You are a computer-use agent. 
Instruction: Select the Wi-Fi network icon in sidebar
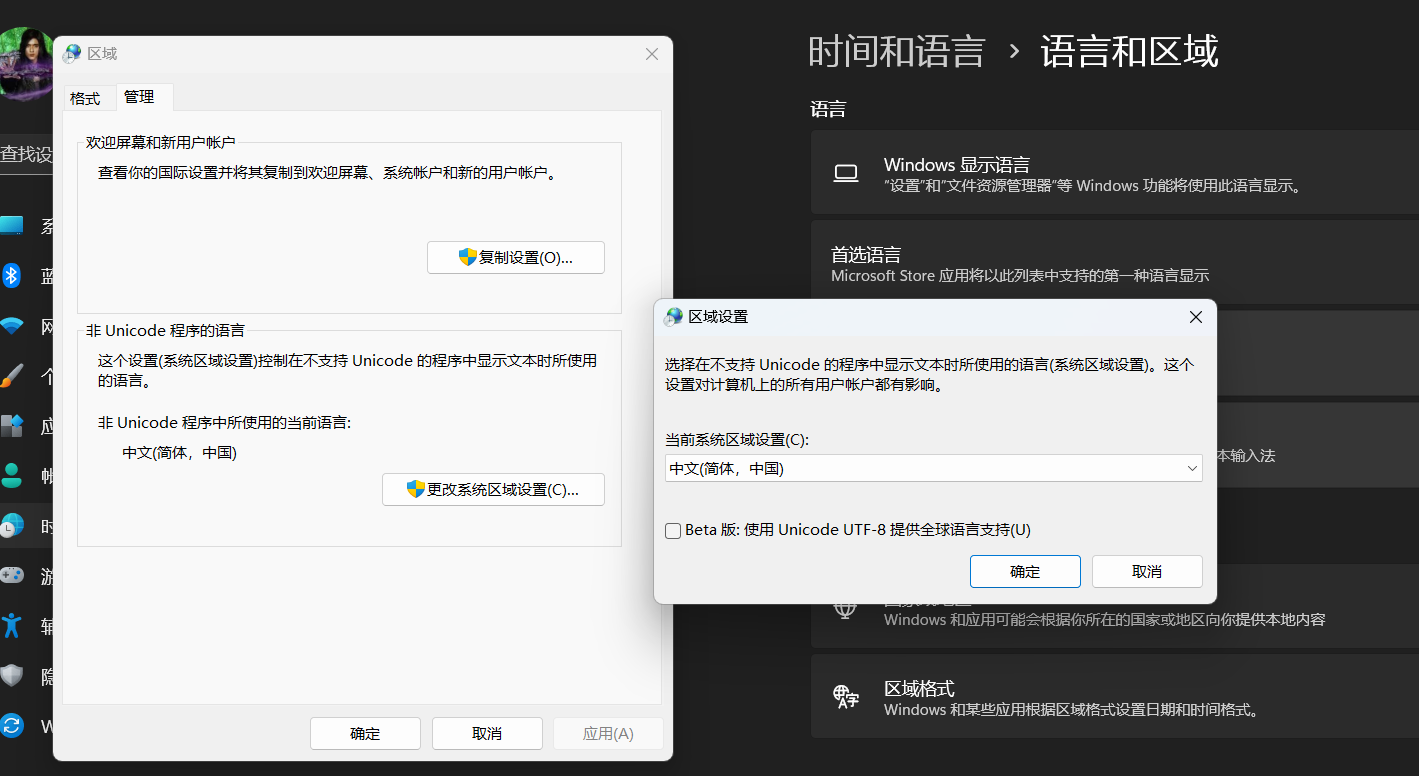[11, 326]
